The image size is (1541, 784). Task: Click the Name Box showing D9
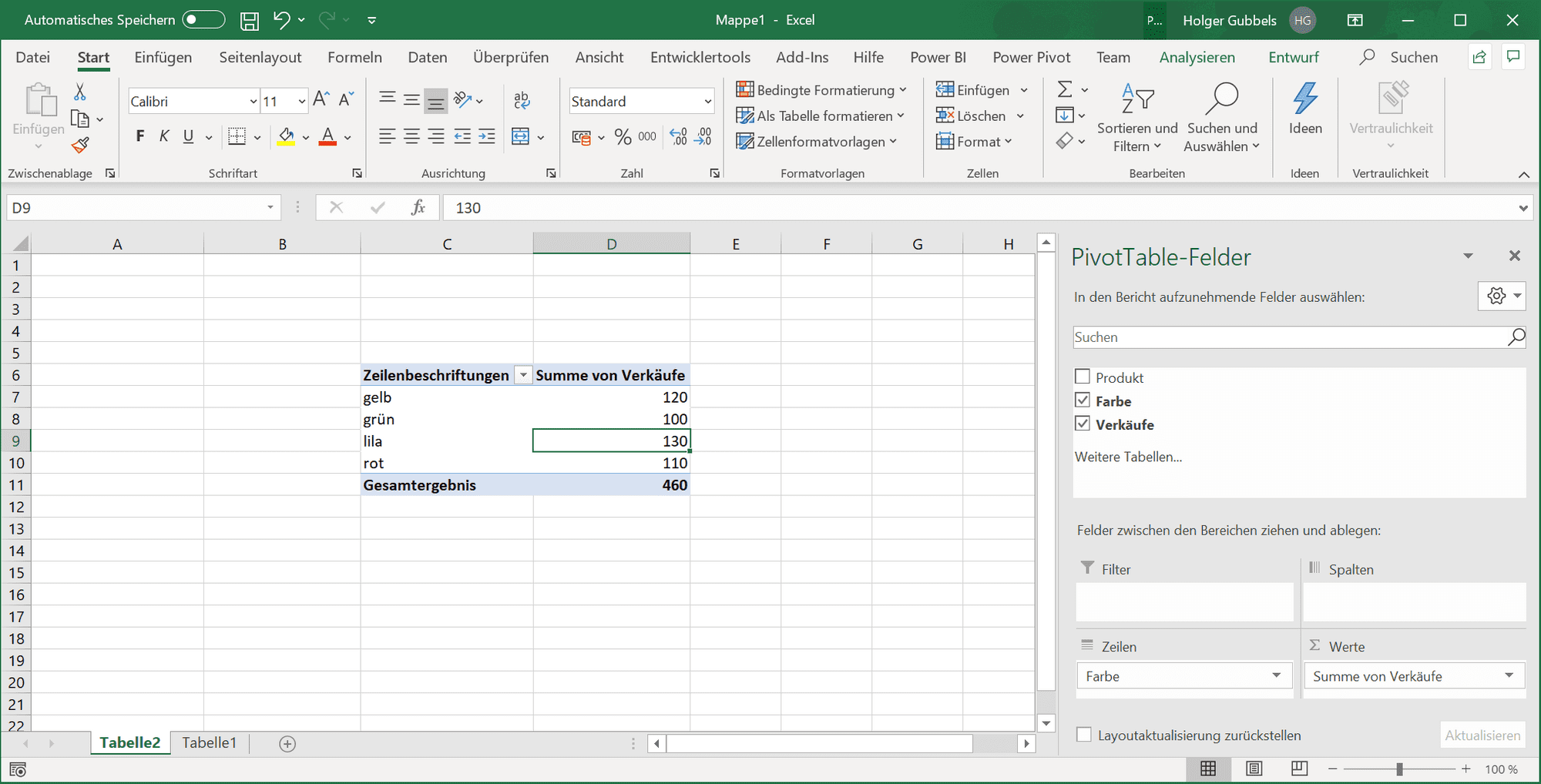143,207
